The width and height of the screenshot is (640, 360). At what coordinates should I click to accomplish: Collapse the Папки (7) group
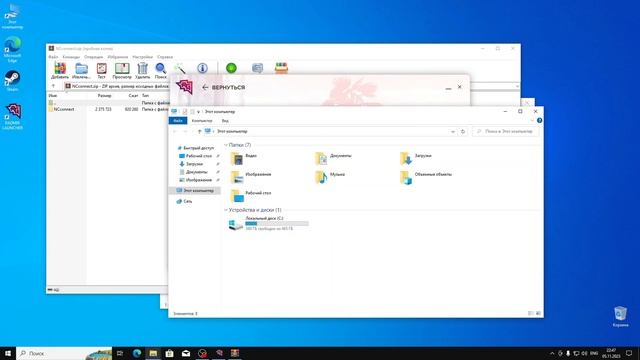(x=226, y=145)
